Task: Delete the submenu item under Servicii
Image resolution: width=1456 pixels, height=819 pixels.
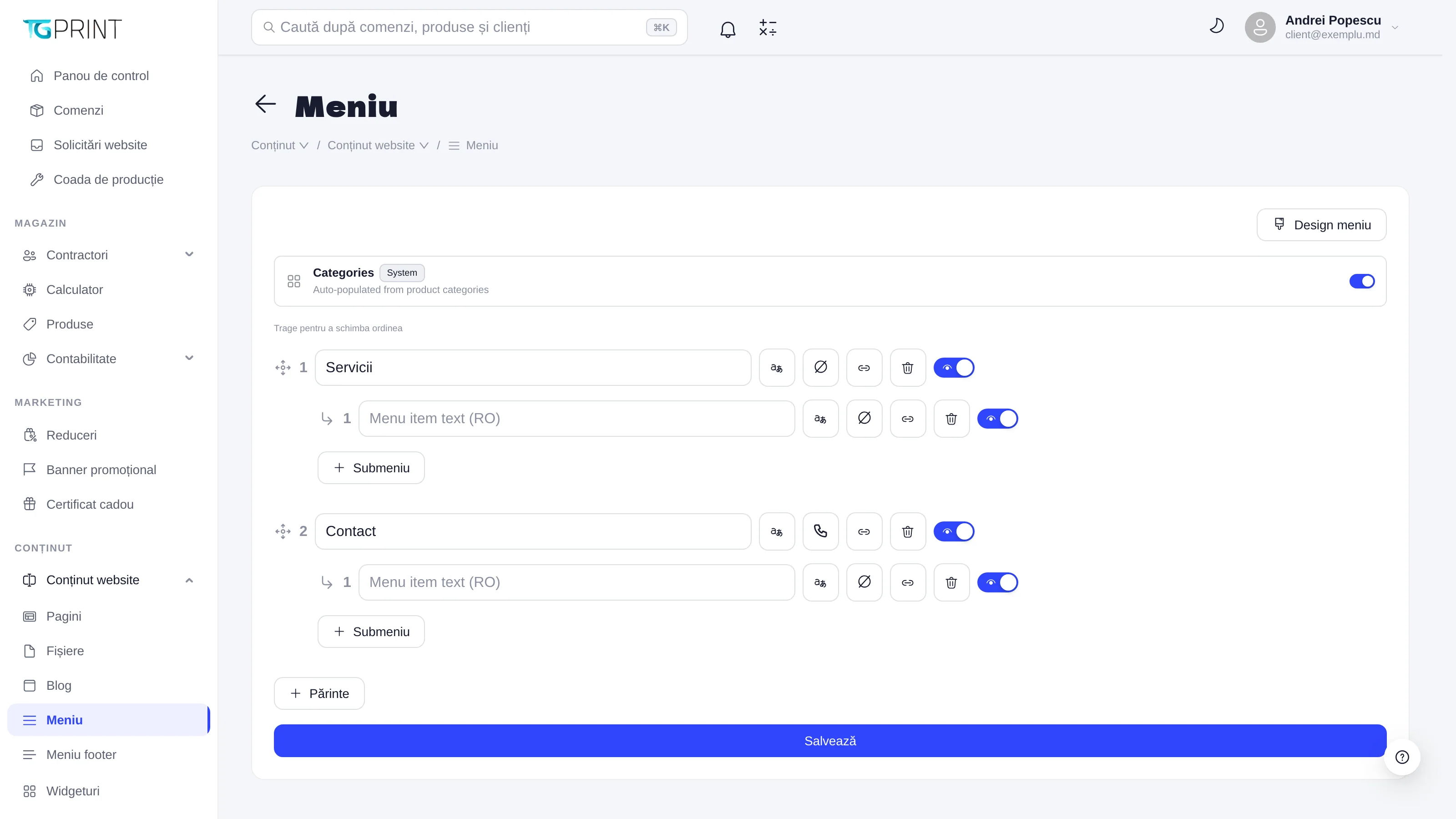Action: (951, 419)
